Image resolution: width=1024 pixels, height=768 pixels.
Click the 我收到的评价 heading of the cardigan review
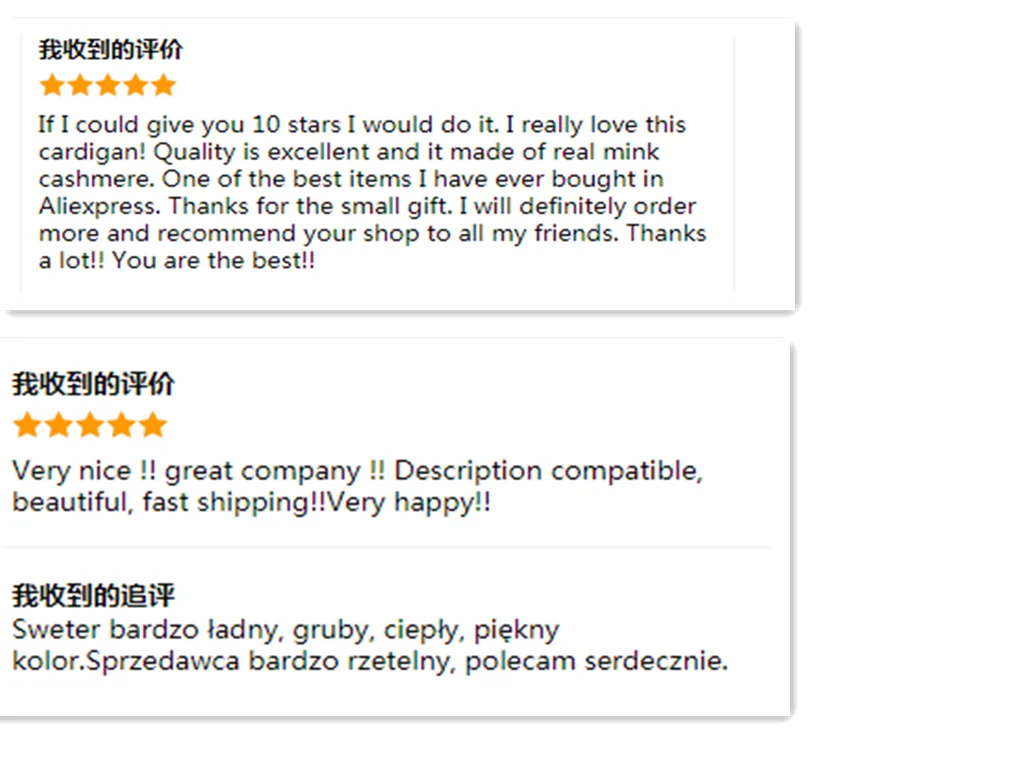pyautogui.click(x=110, y=50)
